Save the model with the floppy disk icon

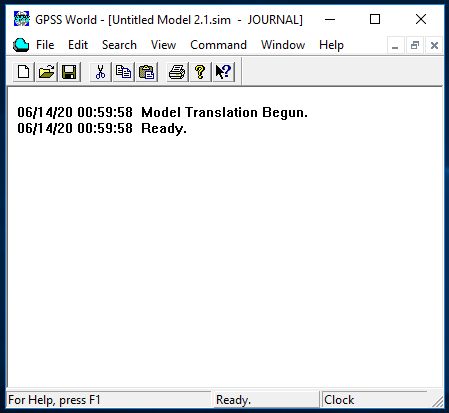pyautogui.click(x=69, y=72)
